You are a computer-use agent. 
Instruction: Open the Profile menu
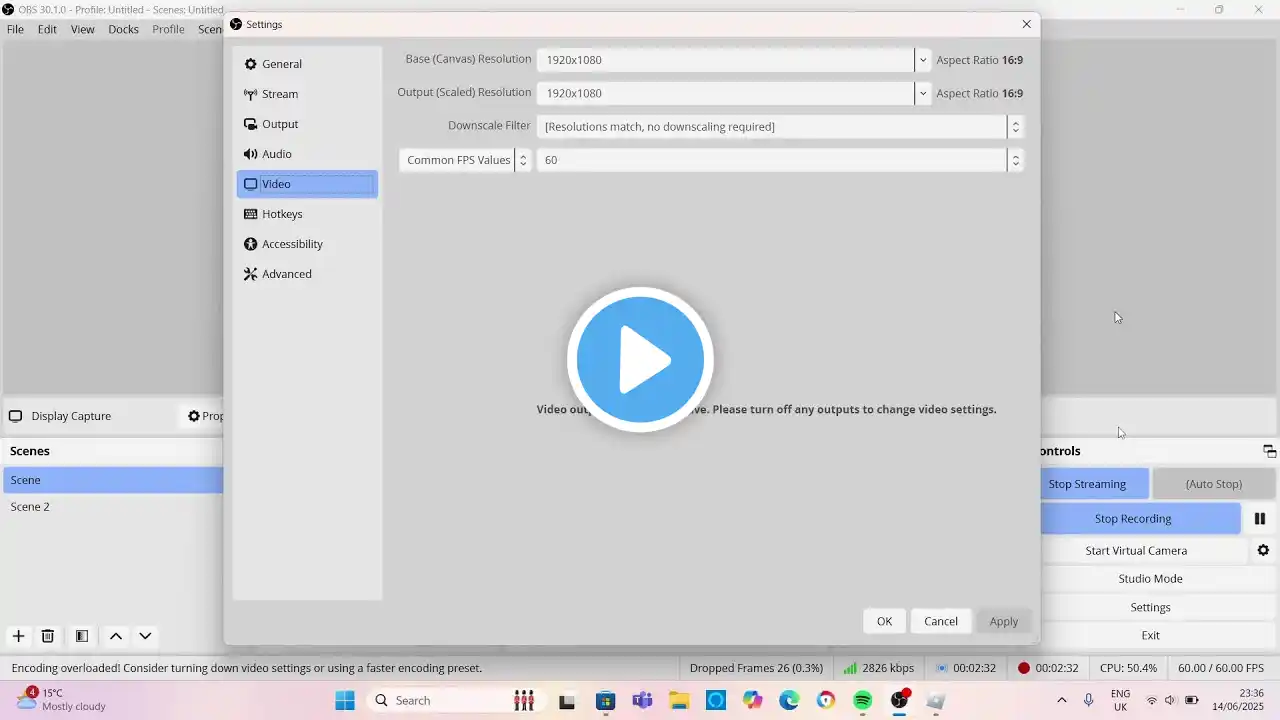[x=168, y=29]
